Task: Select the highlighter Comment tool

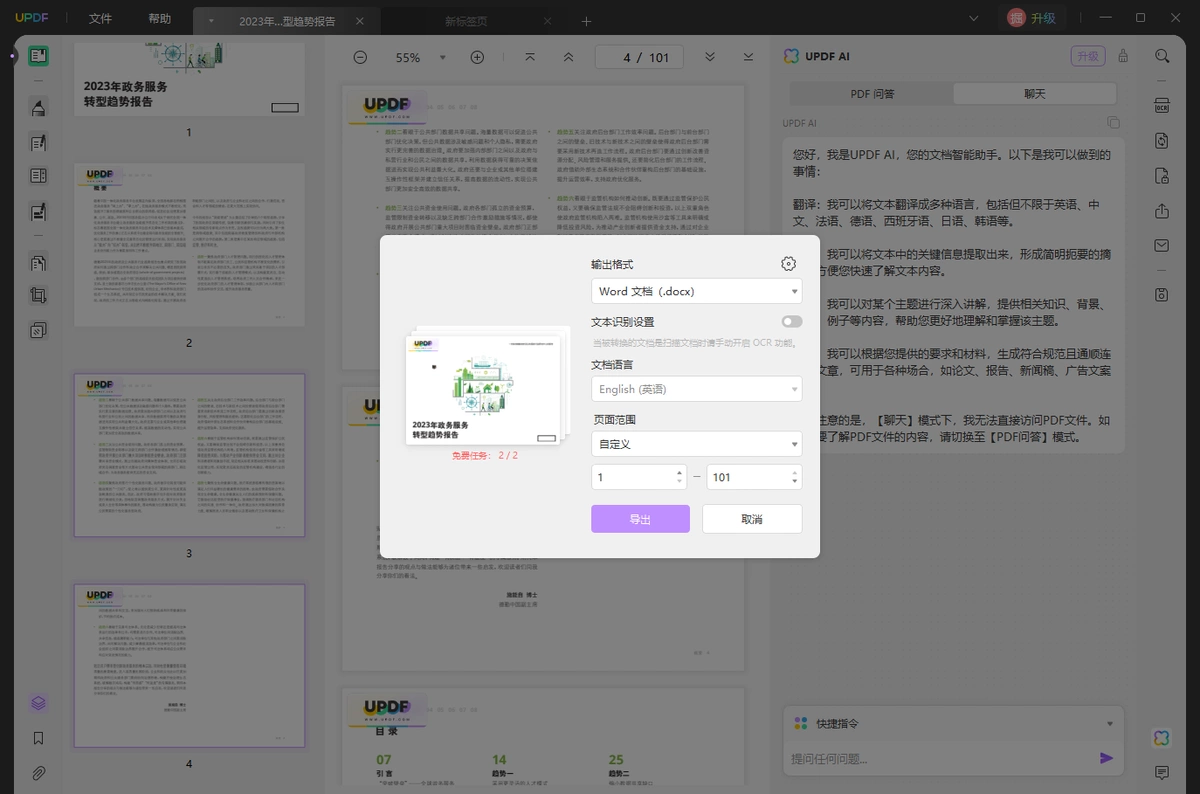Action: [38, 107]
